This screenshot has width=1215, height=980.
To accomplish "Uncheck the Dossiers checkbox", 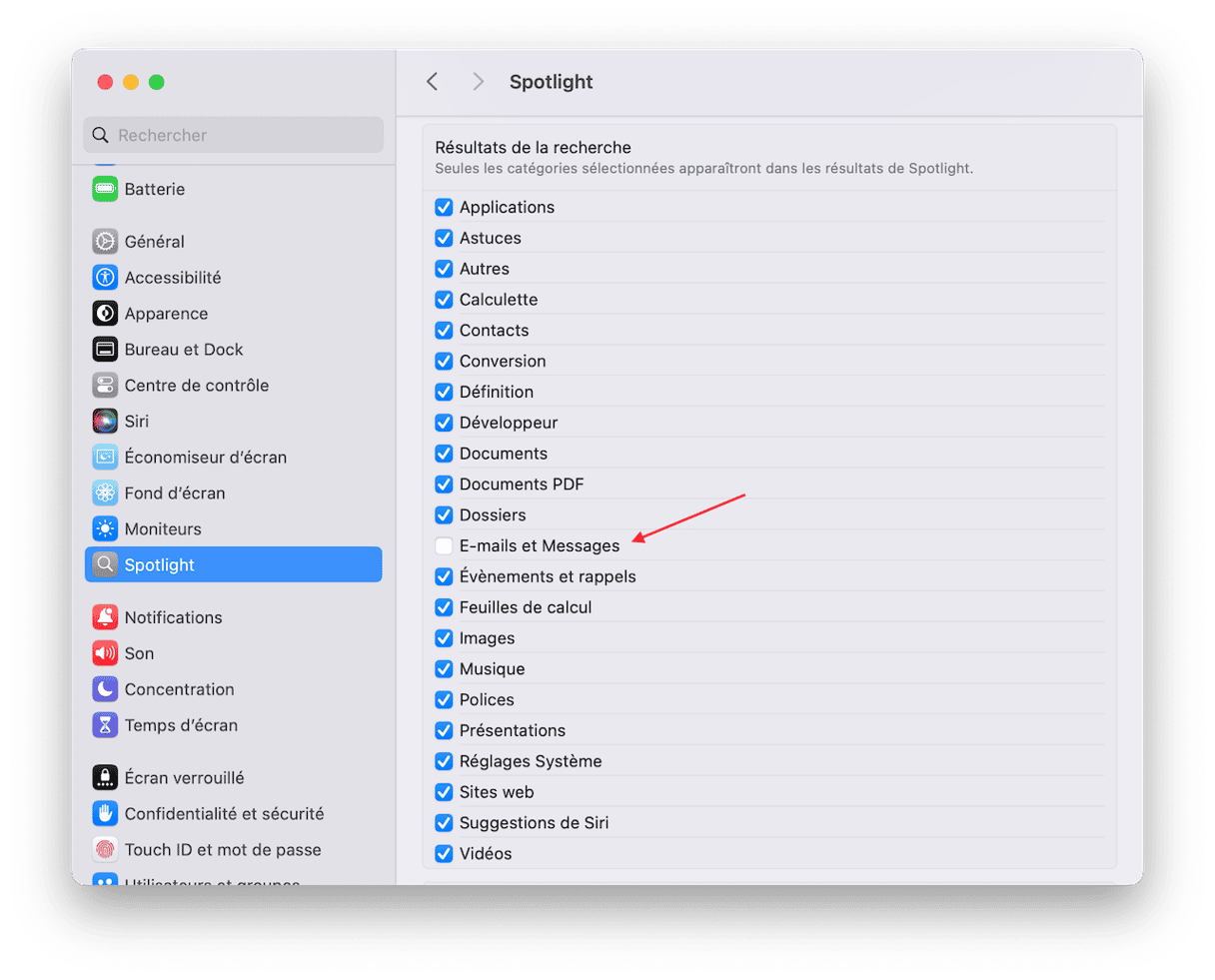I will (445, 515).
